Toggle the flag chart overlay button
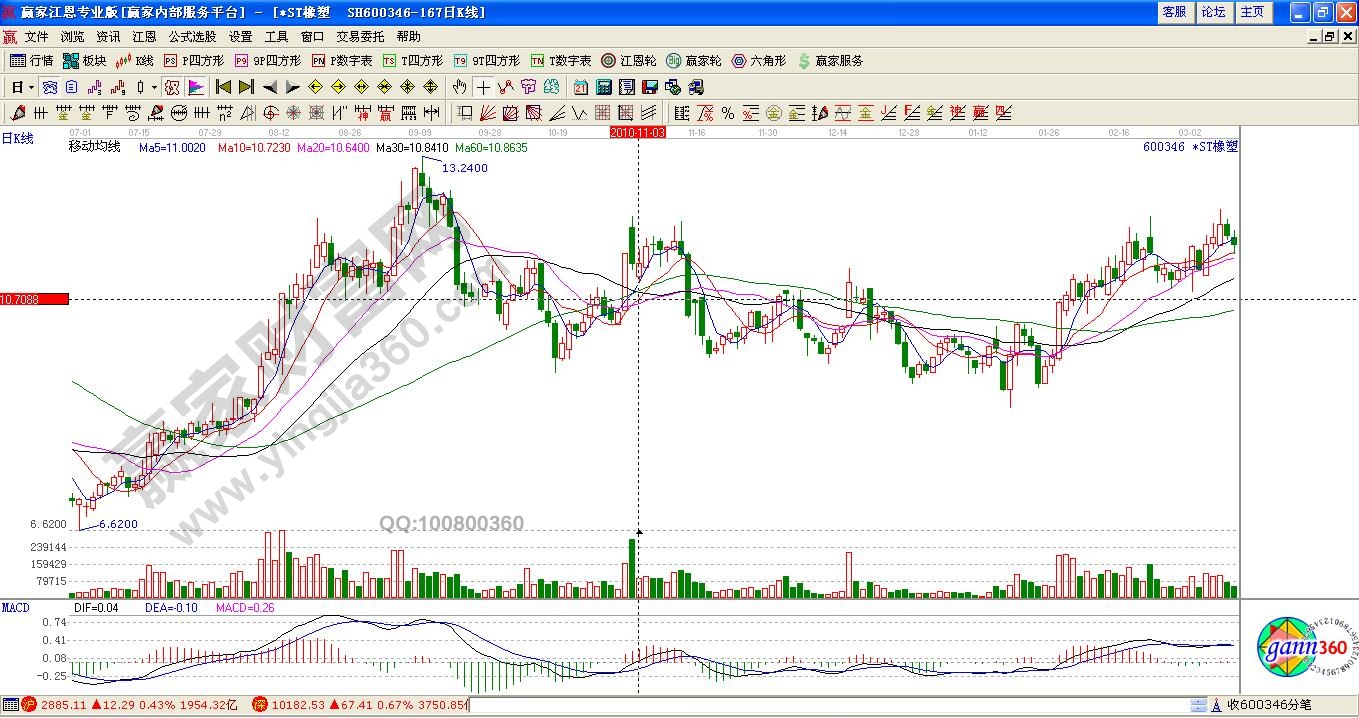The width and height of the screenshot is (1359, 718). (195, 87)
